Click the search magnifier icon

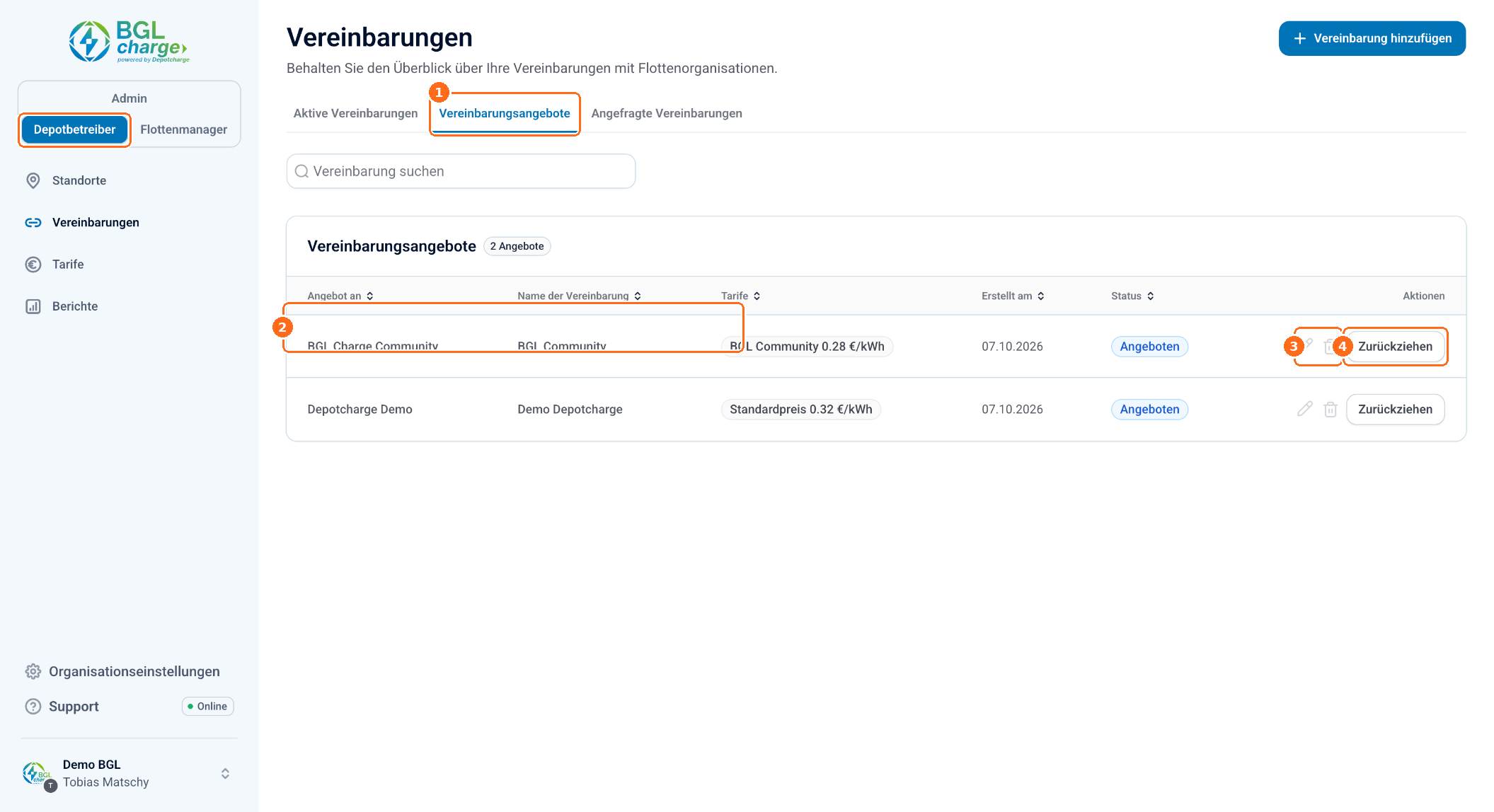point(301,171)
